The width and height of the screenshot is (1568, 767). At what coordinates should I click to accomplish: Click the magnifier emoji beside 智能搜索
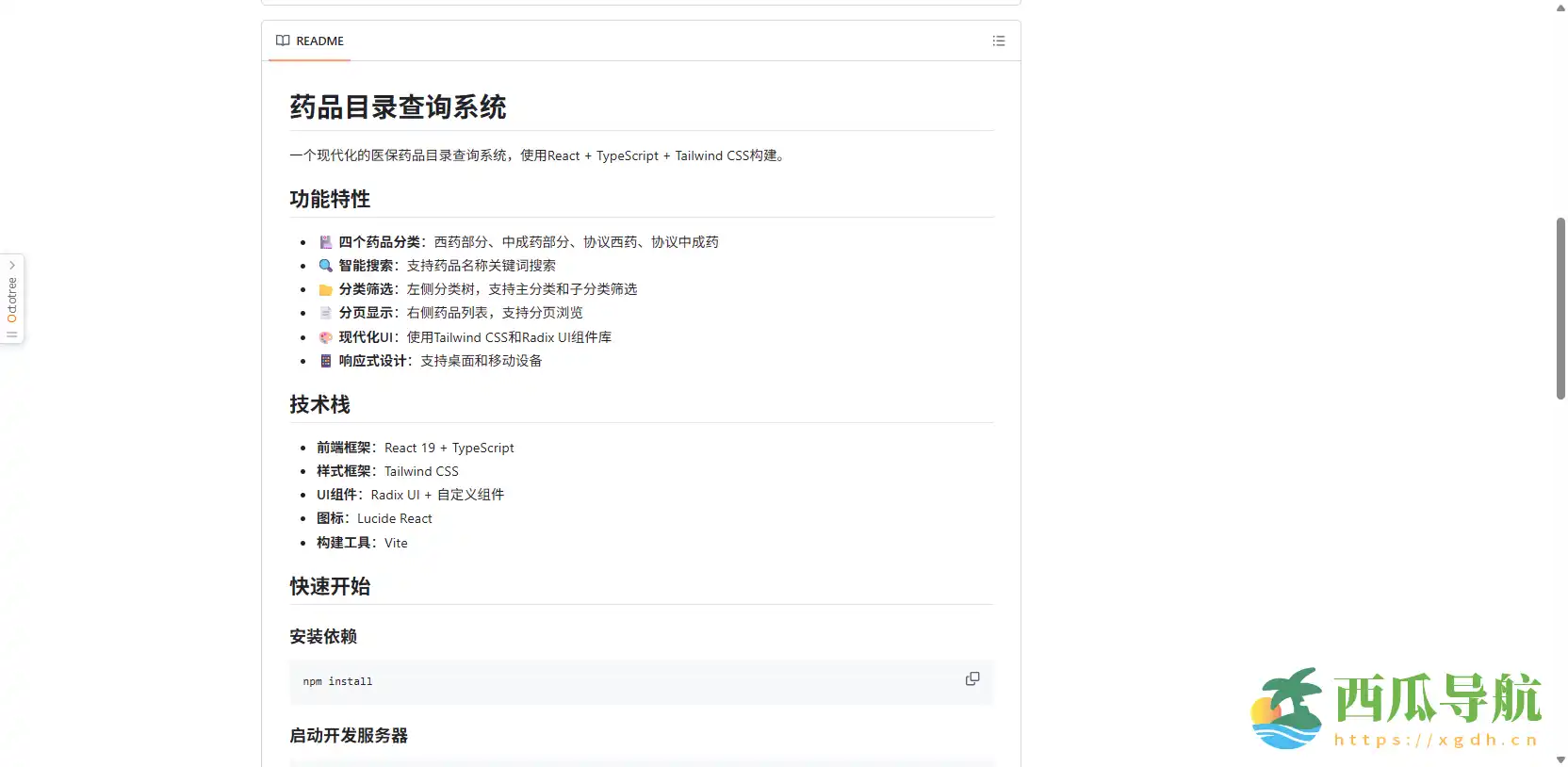tap(325, 266)
